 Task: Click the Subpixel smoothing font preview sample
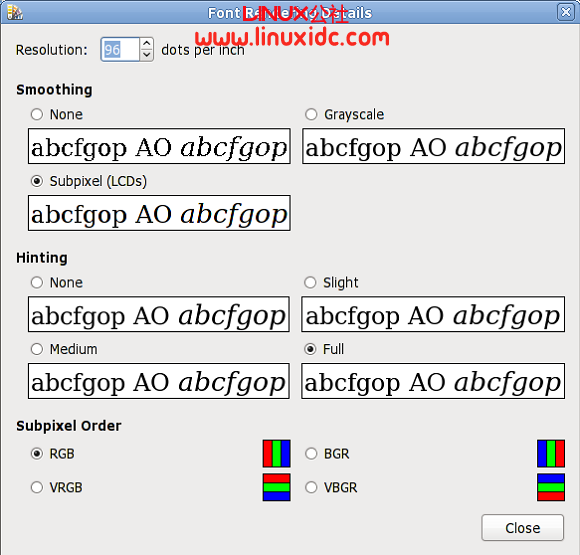click(x=159, y=213)
